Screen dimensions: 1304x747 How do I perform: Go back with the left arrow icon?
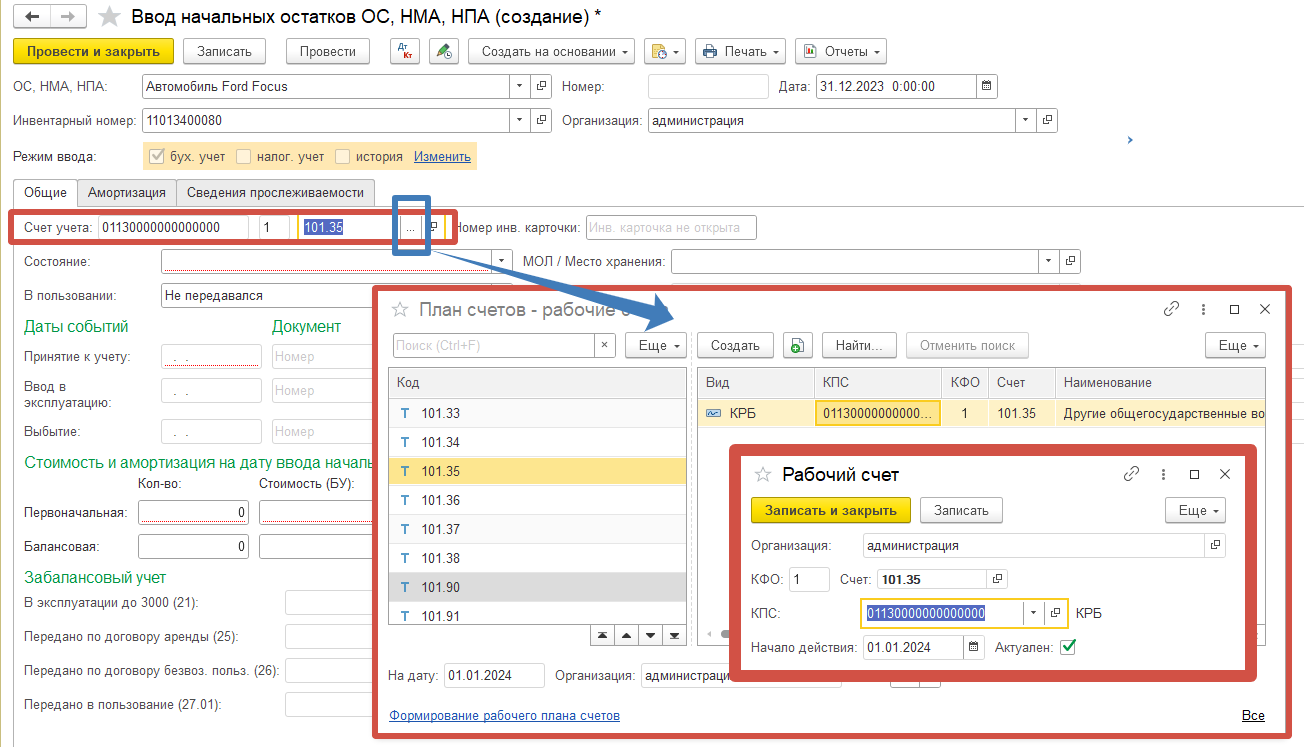pos(32,16)
